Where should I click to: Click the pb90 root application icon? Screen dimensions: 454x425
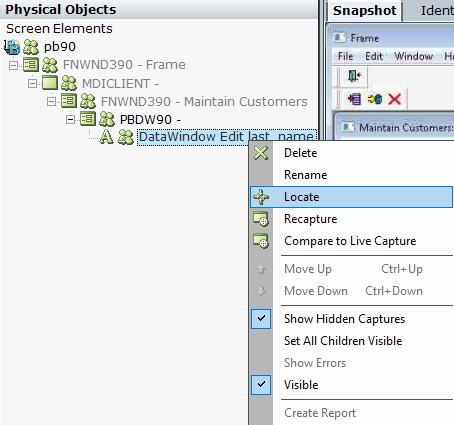pos(12,47)
